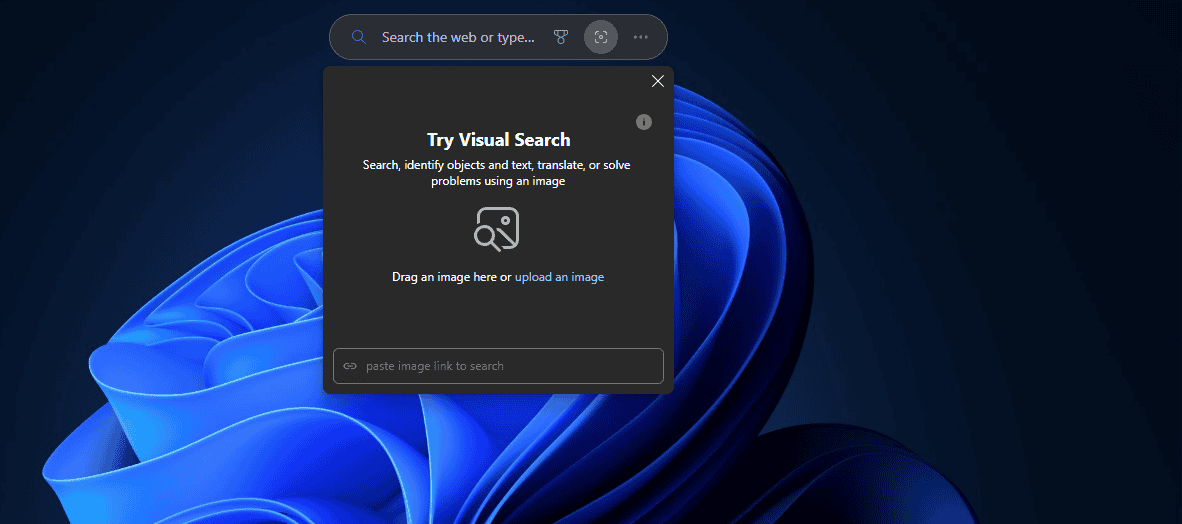Viewport: 1182px width, 524px height.
Task: Focus the paste image link field
Action: pos(498,366)
